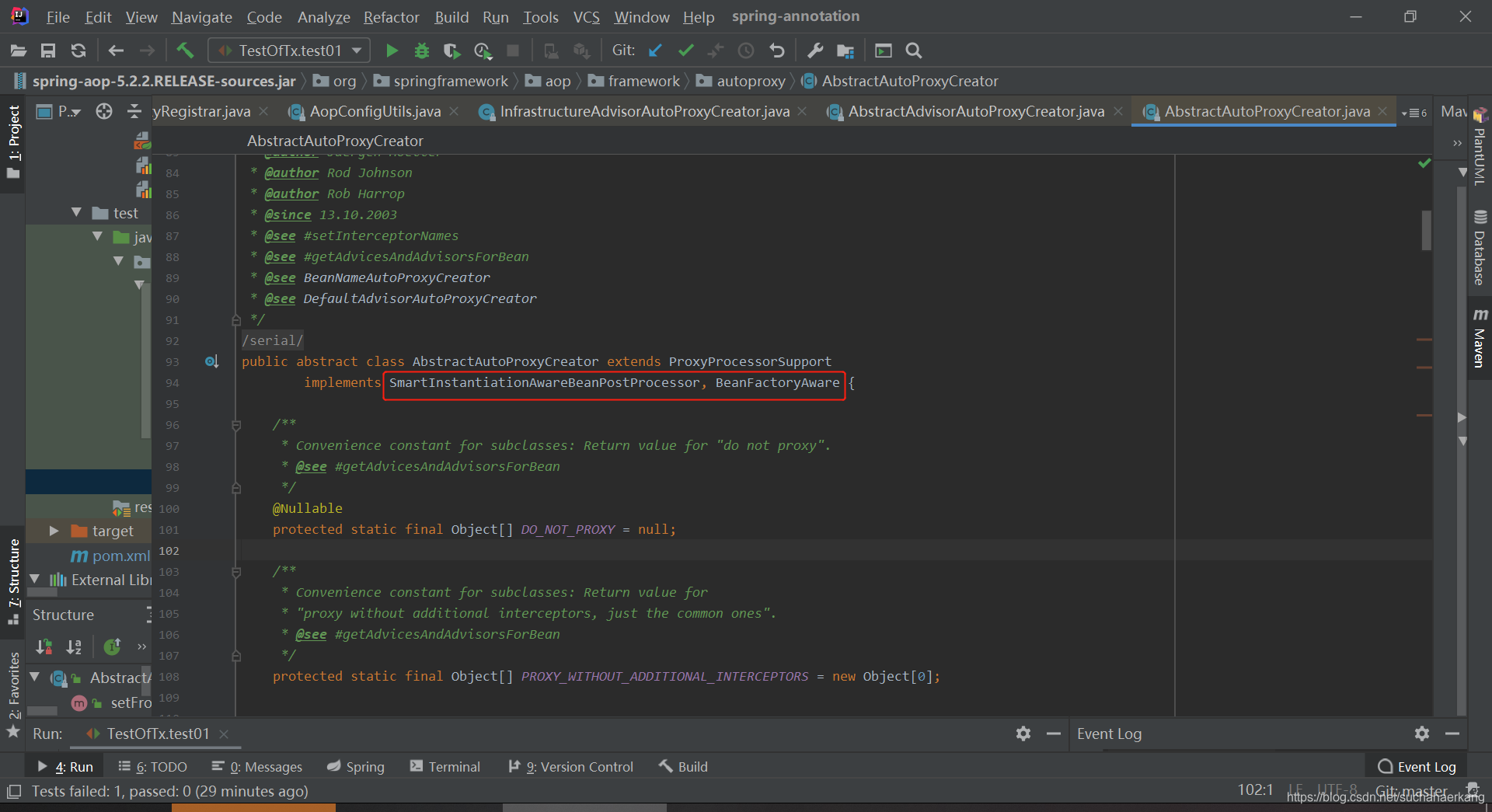The height and width of the screenshot is (812, 1492).
Task: Toggle the 6: TODO tool window
Action: point(152,767)
